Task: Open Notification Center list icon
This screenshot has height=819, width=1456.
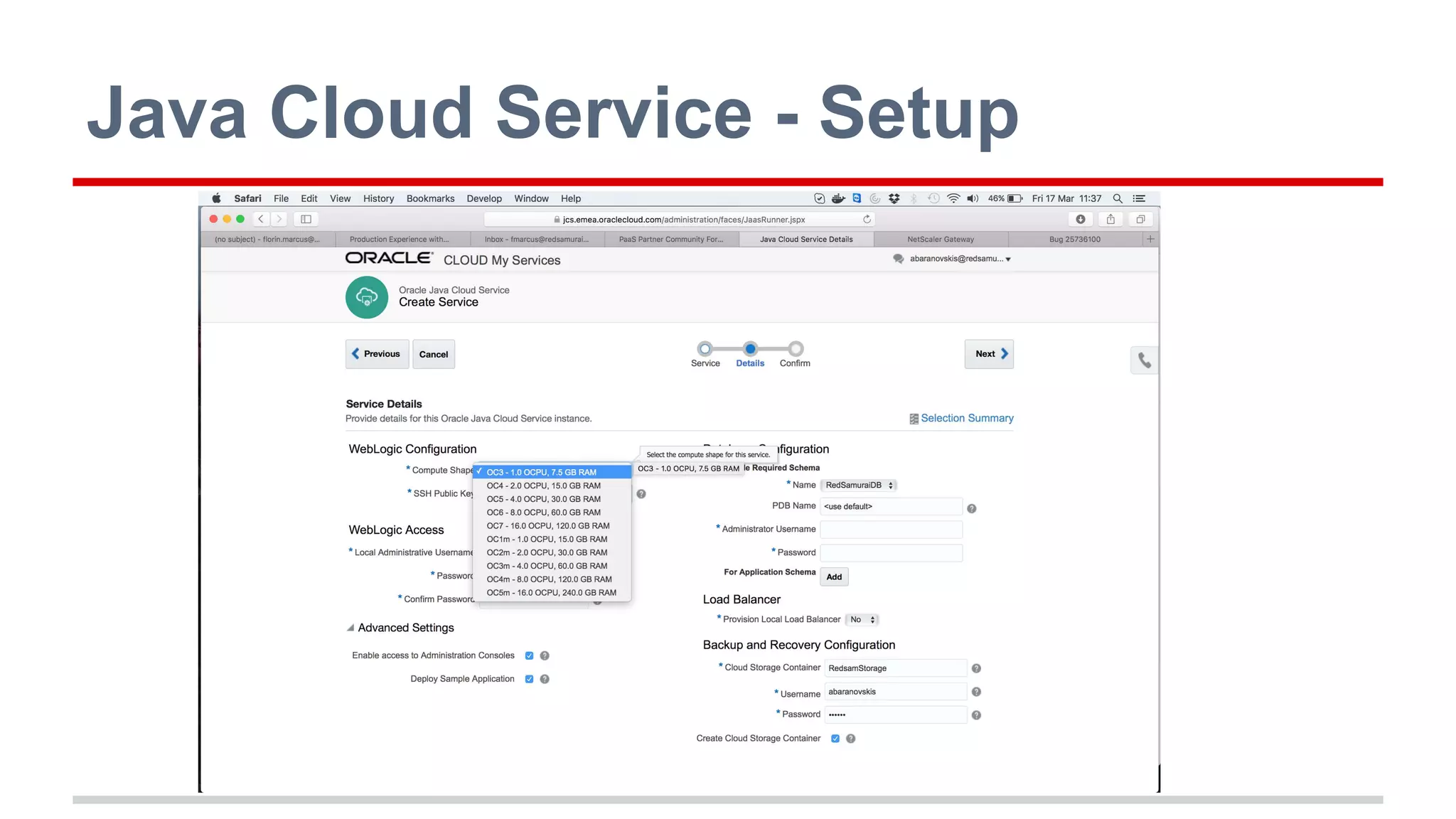Action: click(1139, 198)
